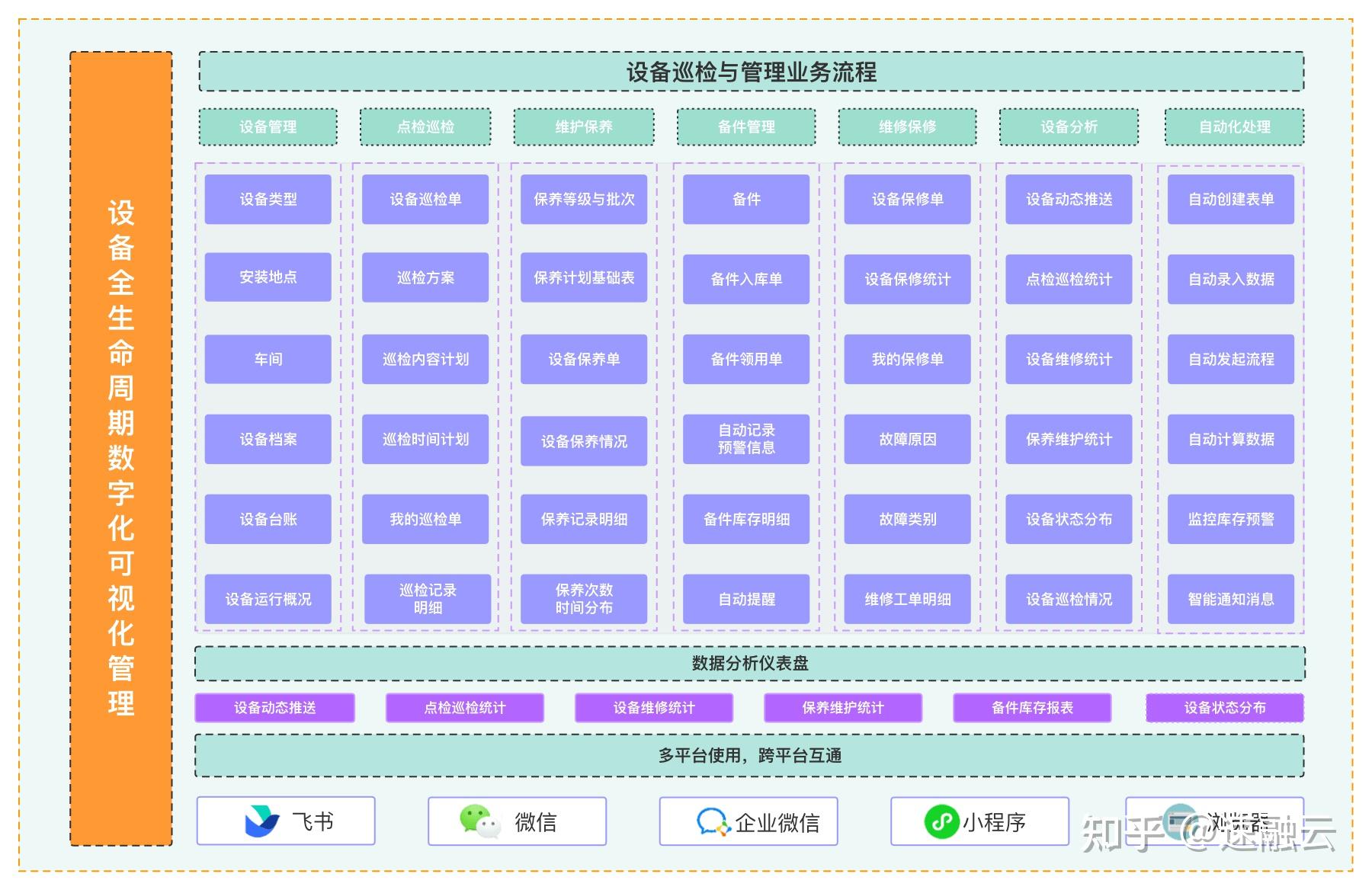Click 设备动态推送 in the dashboard row
The width and height of the screenshot is (1372, 890).
[x=275, y=708]
